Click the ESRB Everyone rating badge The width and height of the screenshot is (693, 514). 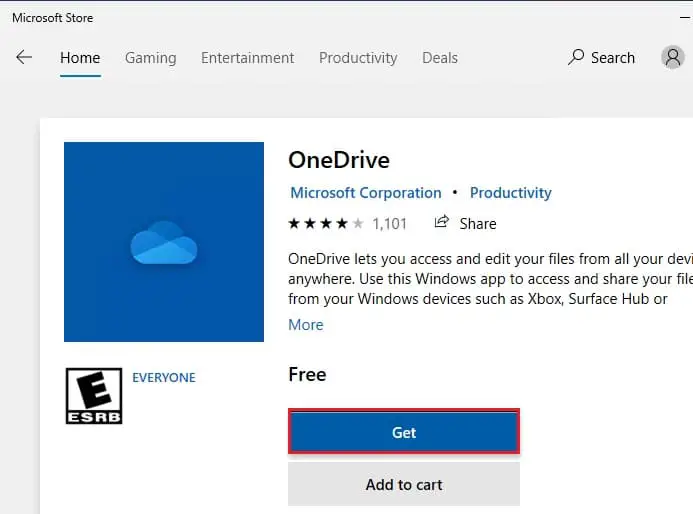[94, 396]
